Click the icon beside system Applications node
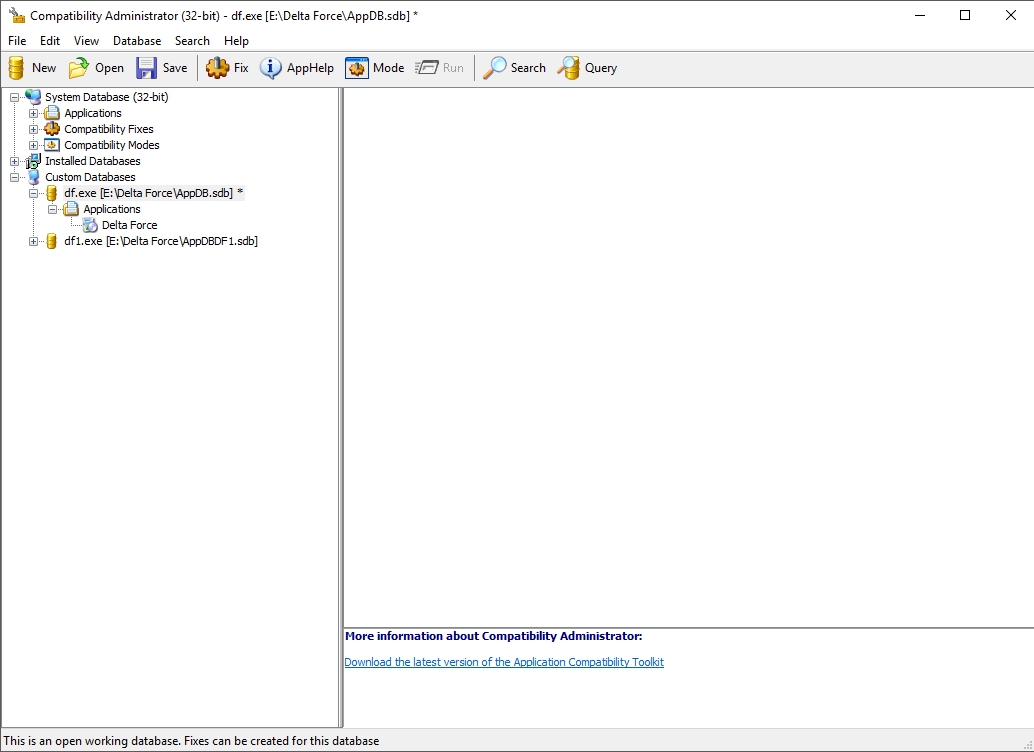 pyautogui.click(x=52, y=113)
